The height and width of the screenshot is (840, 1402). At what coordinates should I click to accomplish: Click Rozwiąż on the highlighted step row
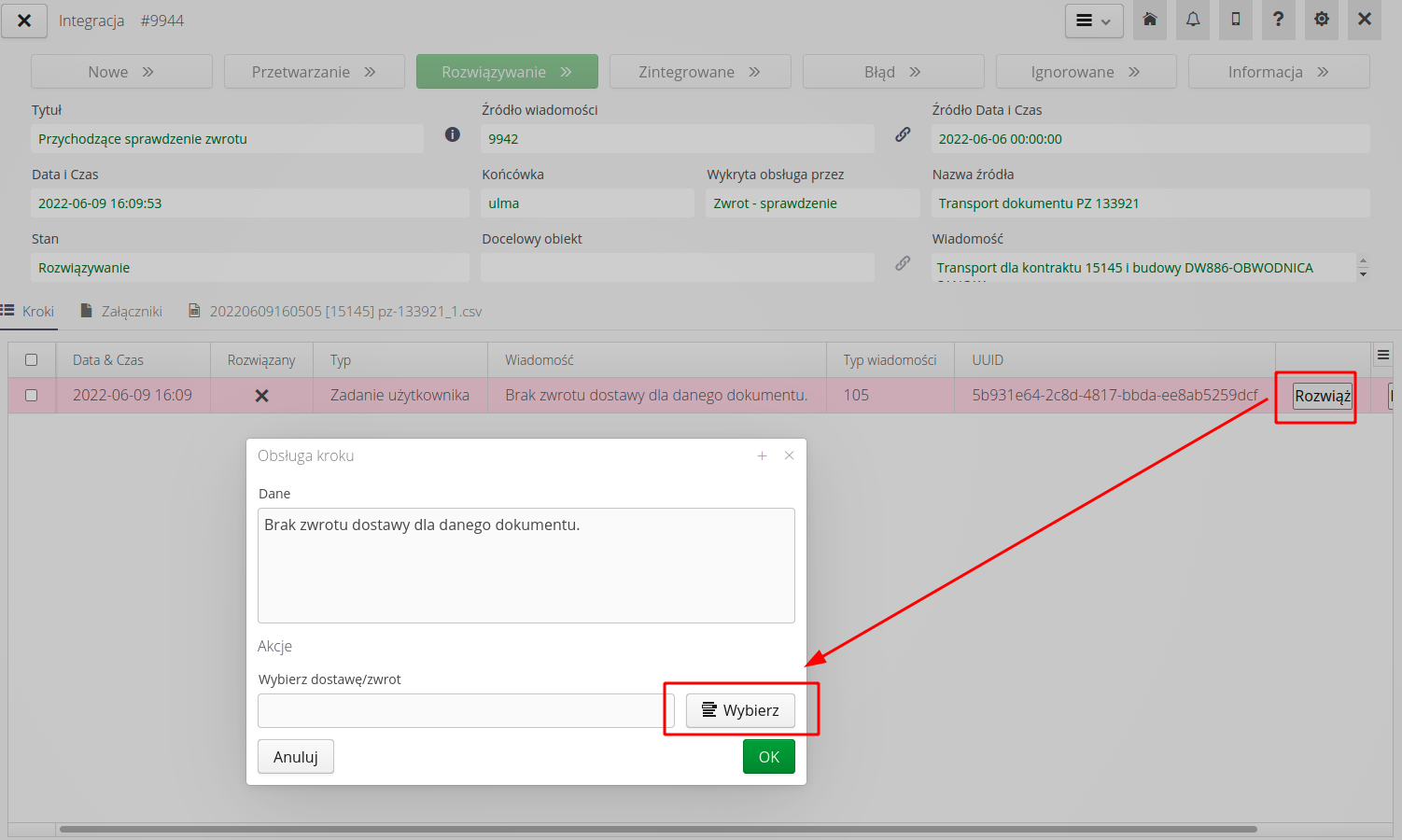point(1321,395)
